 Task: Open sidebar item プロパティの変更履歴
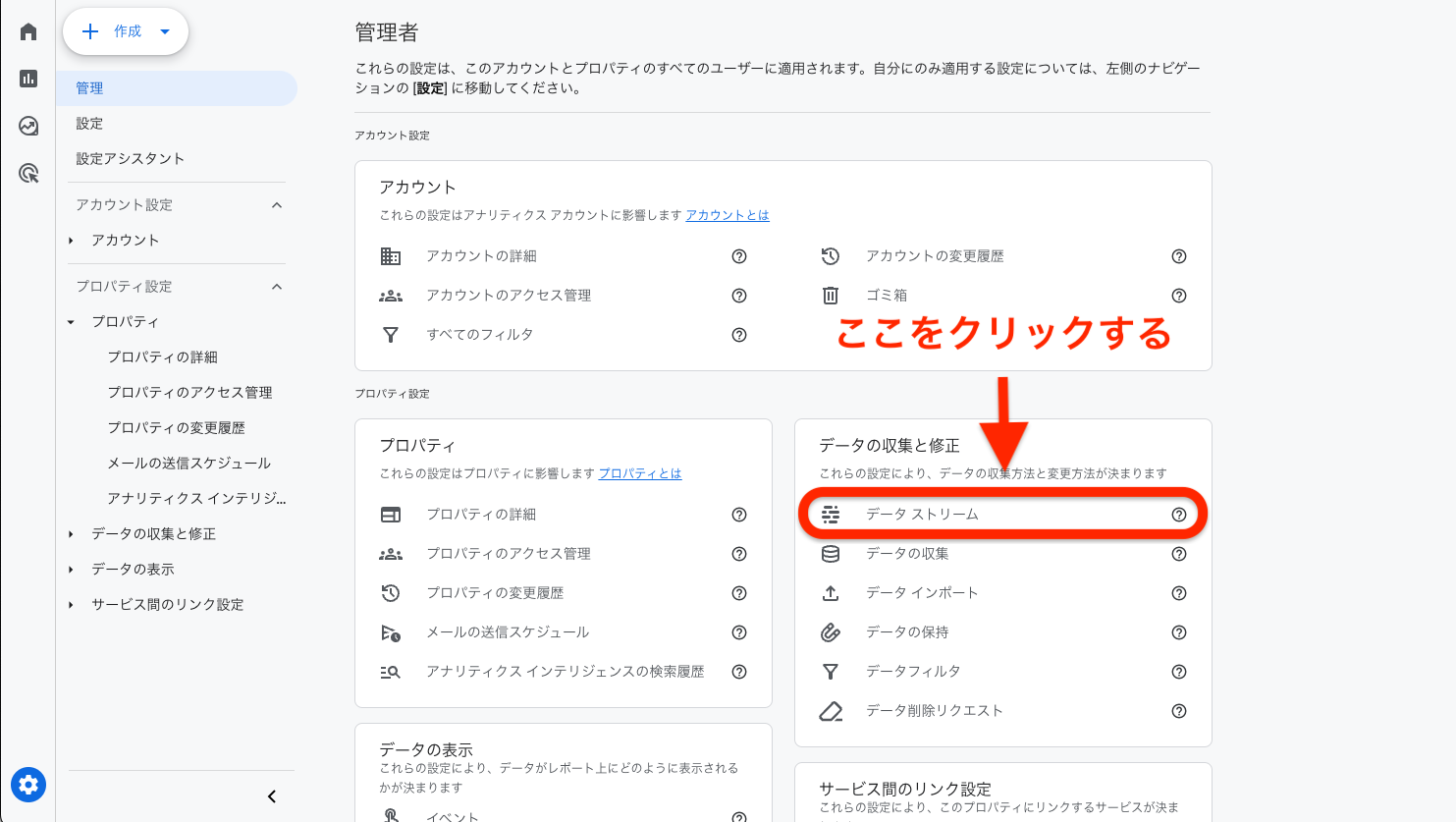[176, 428]
